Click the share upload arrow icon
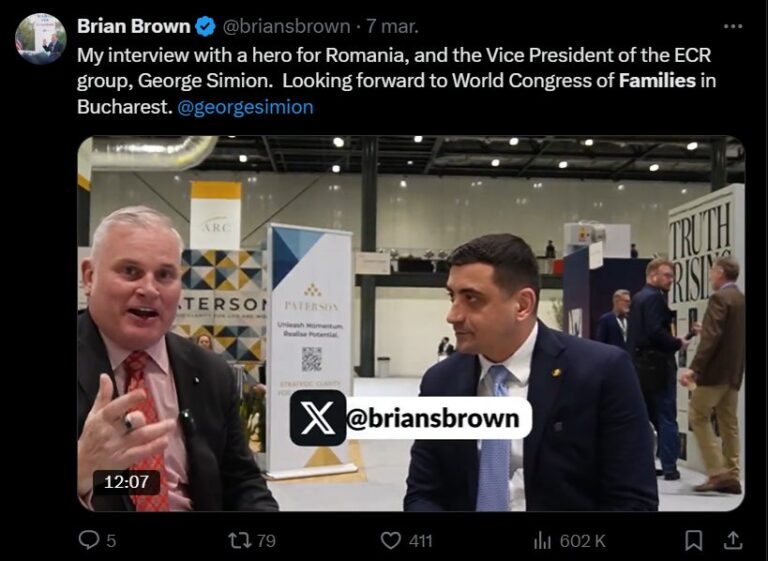Screen dimensions: 768x561 coord(733,540)
